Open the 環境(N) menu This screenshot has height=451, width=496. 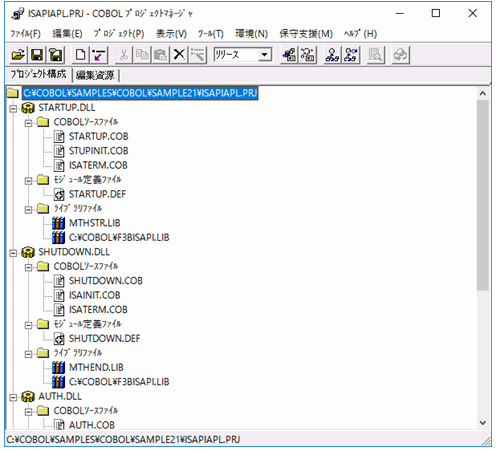(x=251, y=34)
